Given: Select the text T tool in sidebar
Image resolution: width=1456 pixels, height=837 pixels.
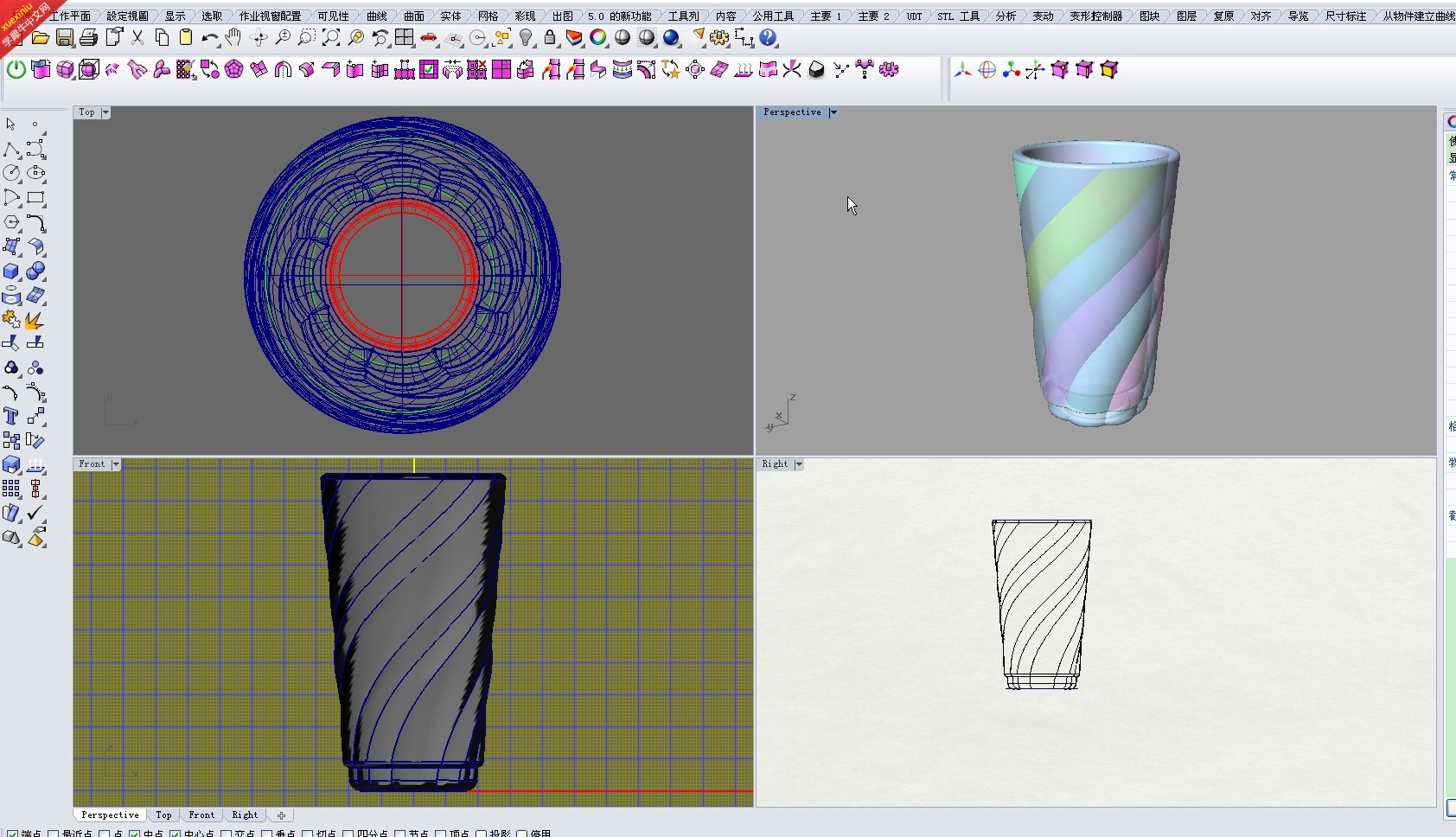Looking at the screenshot, I should 11,416.
